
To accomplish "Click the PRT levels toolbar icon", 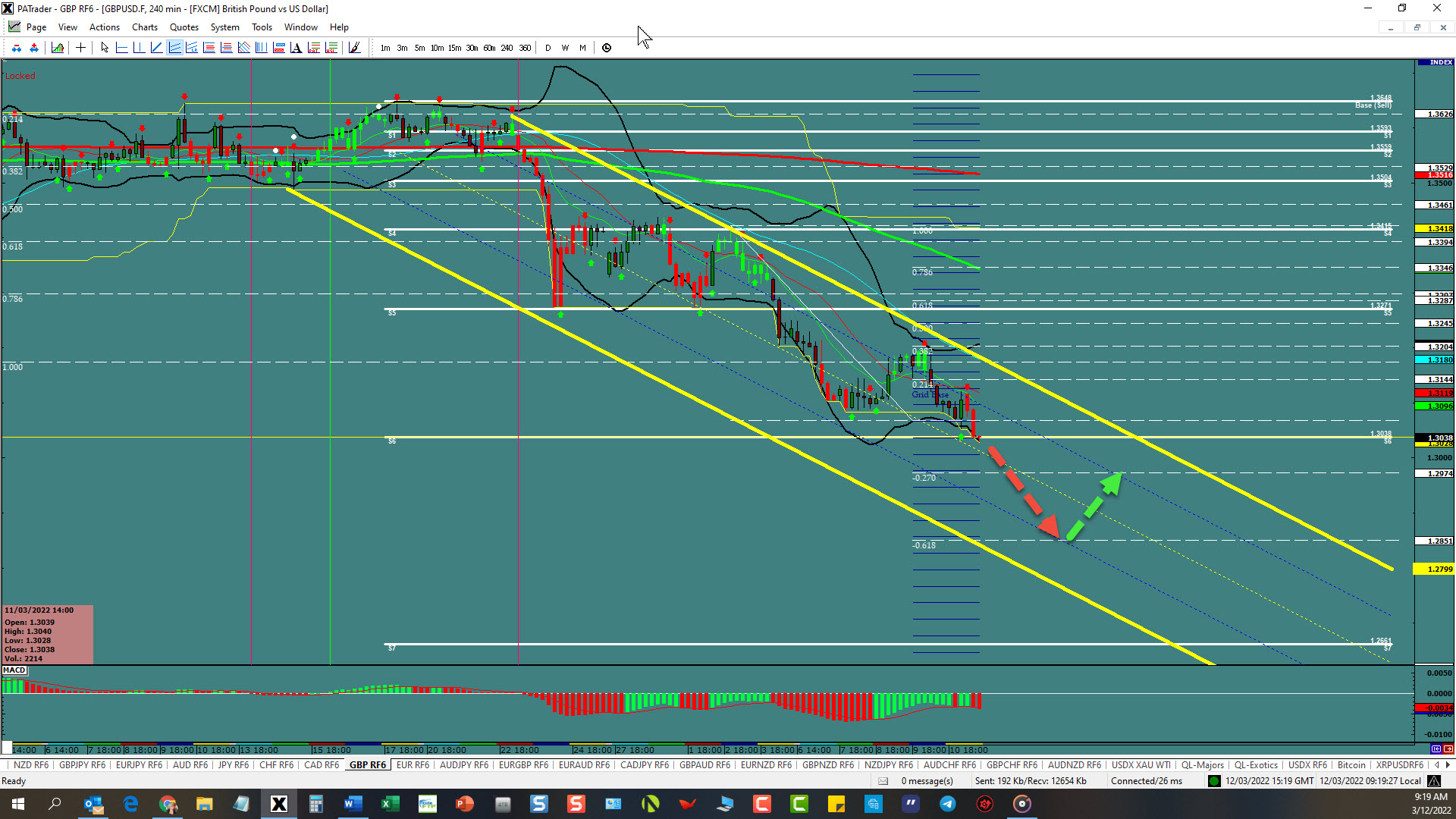I will pyautogui.click(x=313, y=48).
